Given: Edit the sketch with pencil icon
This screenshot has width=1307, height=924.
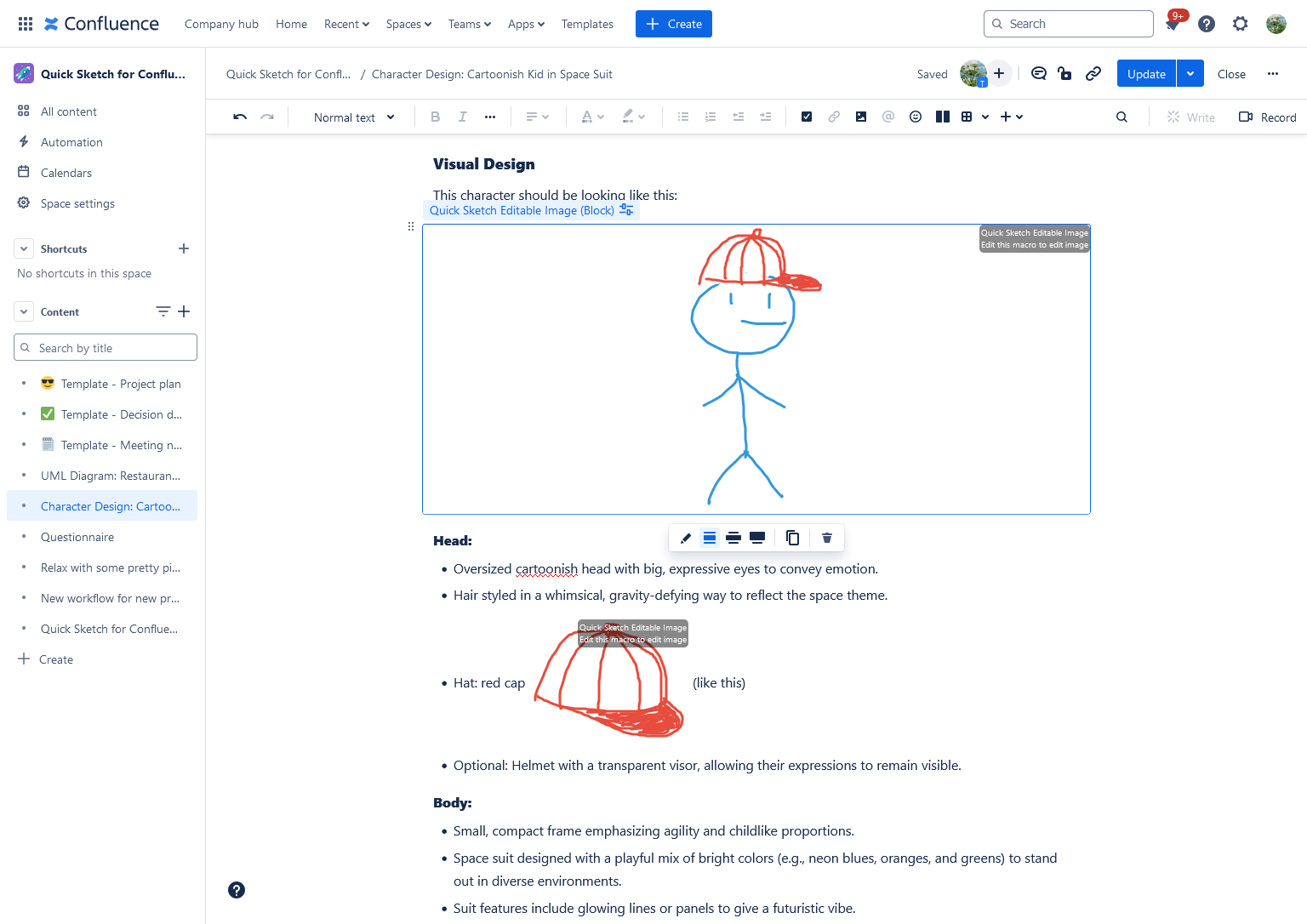Looking at the screenshot, I should 686,538.
